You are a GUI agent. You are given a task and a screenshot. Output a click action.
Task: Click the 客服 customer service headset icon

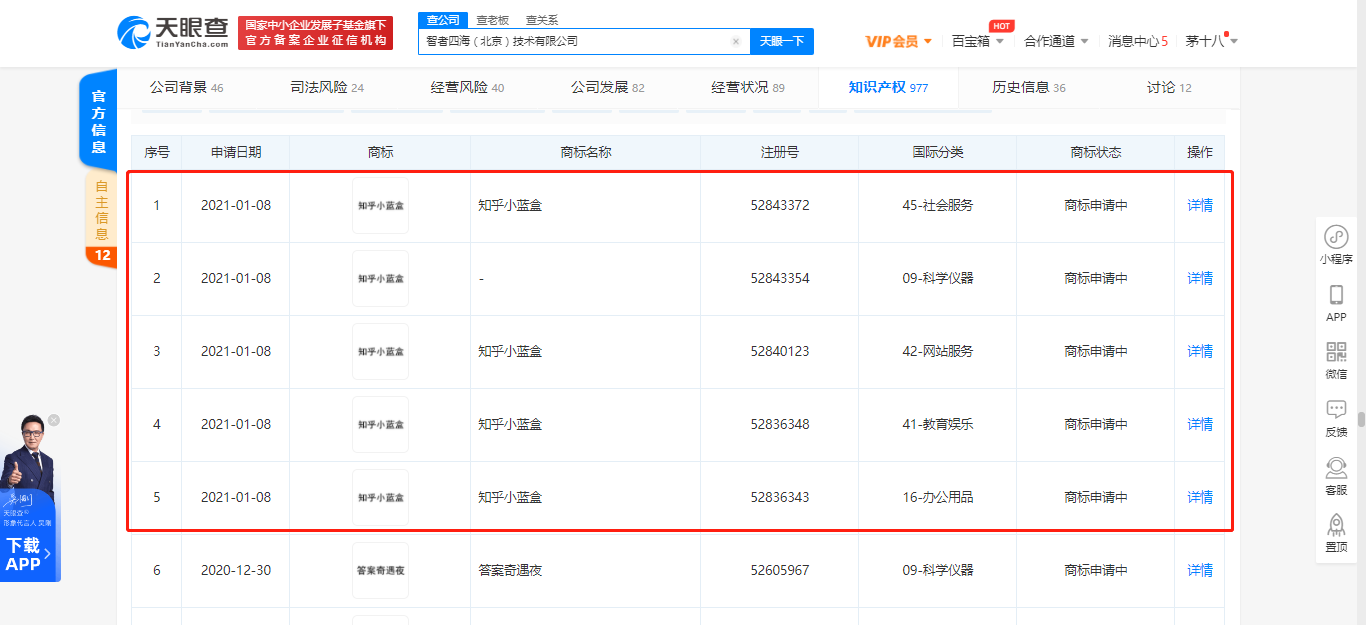[1335, 468]
